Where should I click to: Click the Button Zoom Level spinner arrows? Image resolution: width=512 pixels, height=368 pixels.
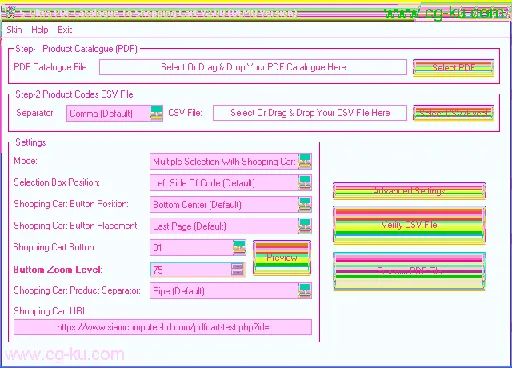click(x=237, y=269)
